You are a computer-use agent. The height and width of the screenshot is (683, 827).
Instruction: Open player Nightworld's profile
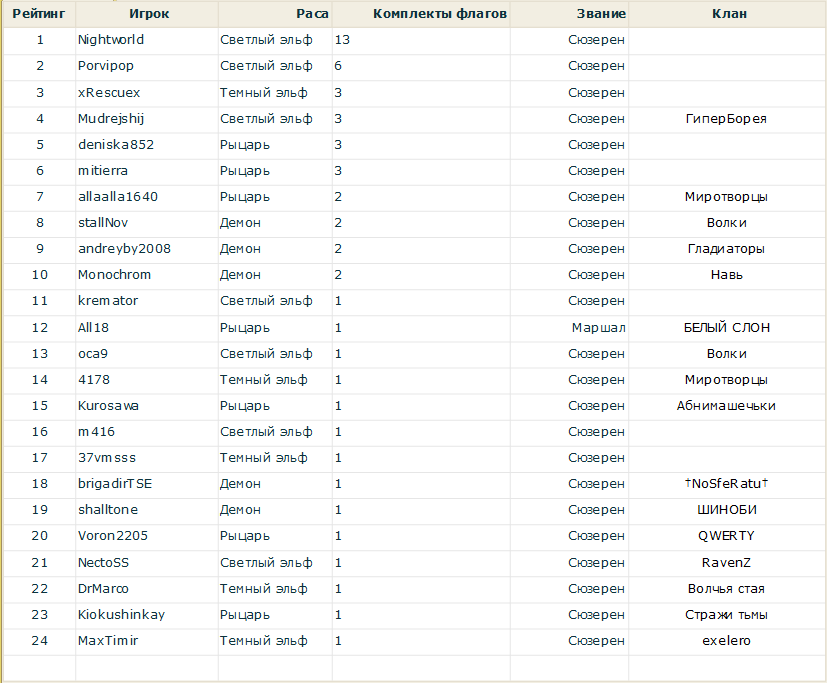tap(111, 40)
